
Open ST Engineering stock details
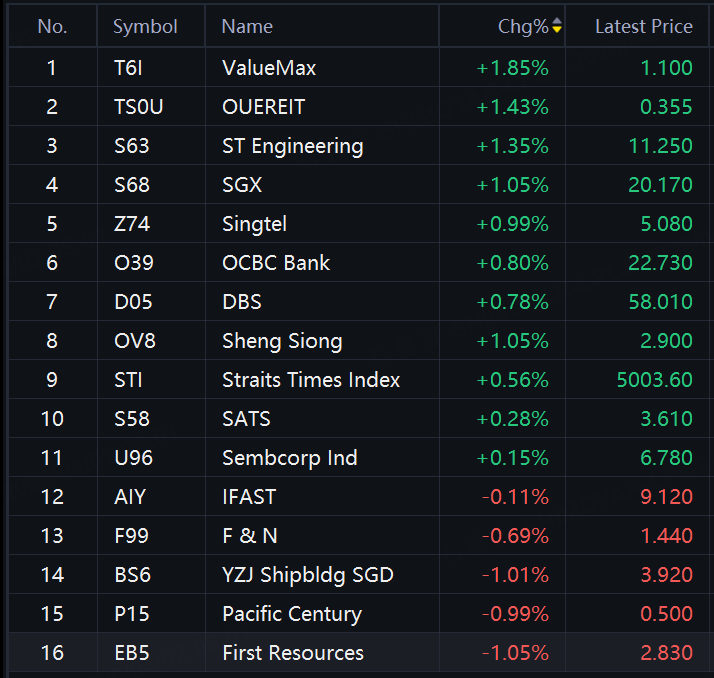[292, 146]
